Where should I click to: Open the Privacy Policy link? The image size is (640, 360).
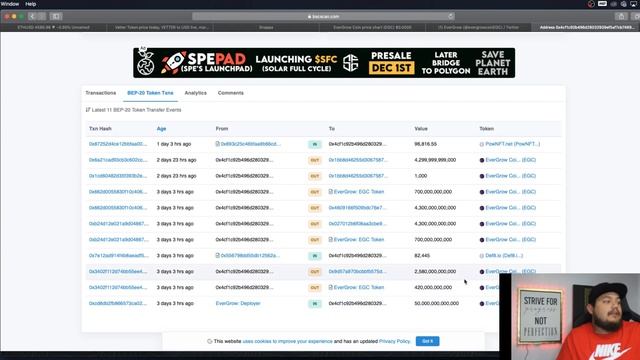[394, 341]
